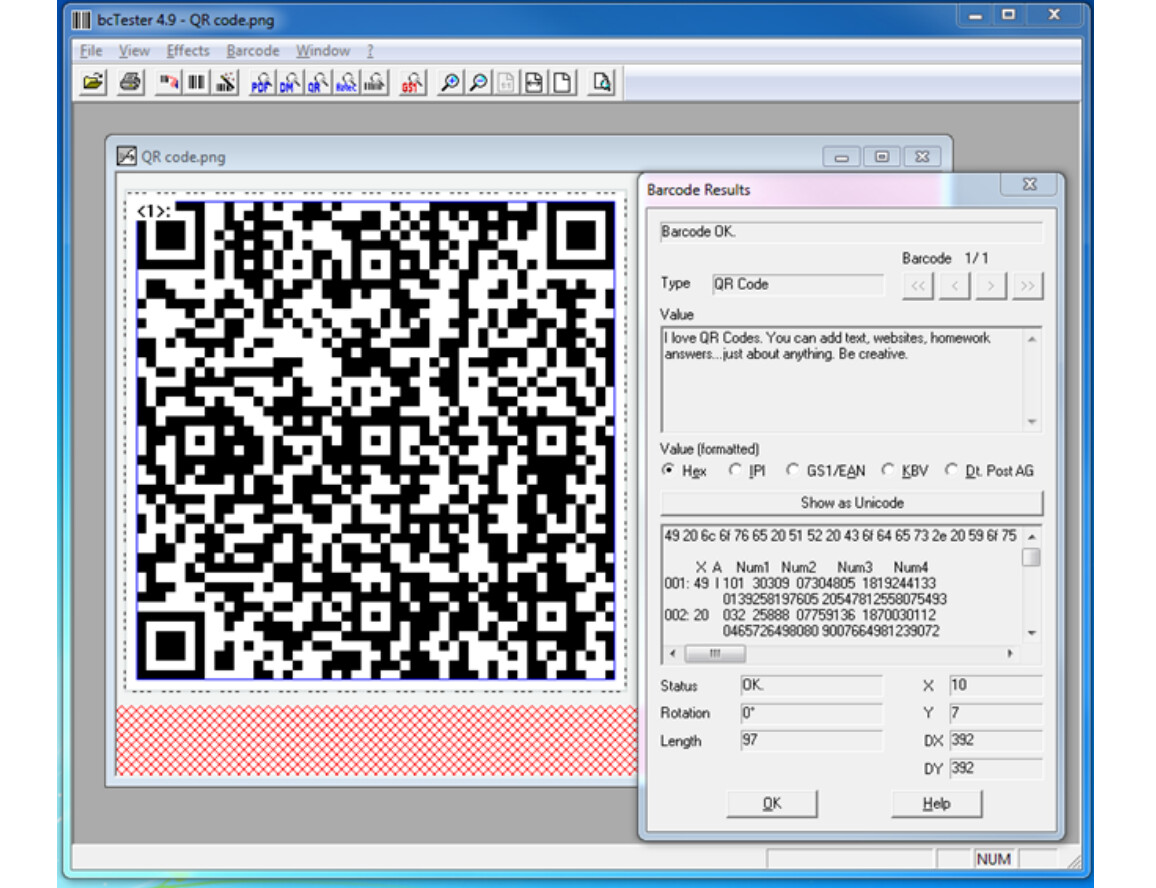Image resolution: width=1156 pixels, height=888 pixels.
Task: Zoom out with the minus magnifier icon
Action: point(479,83)
